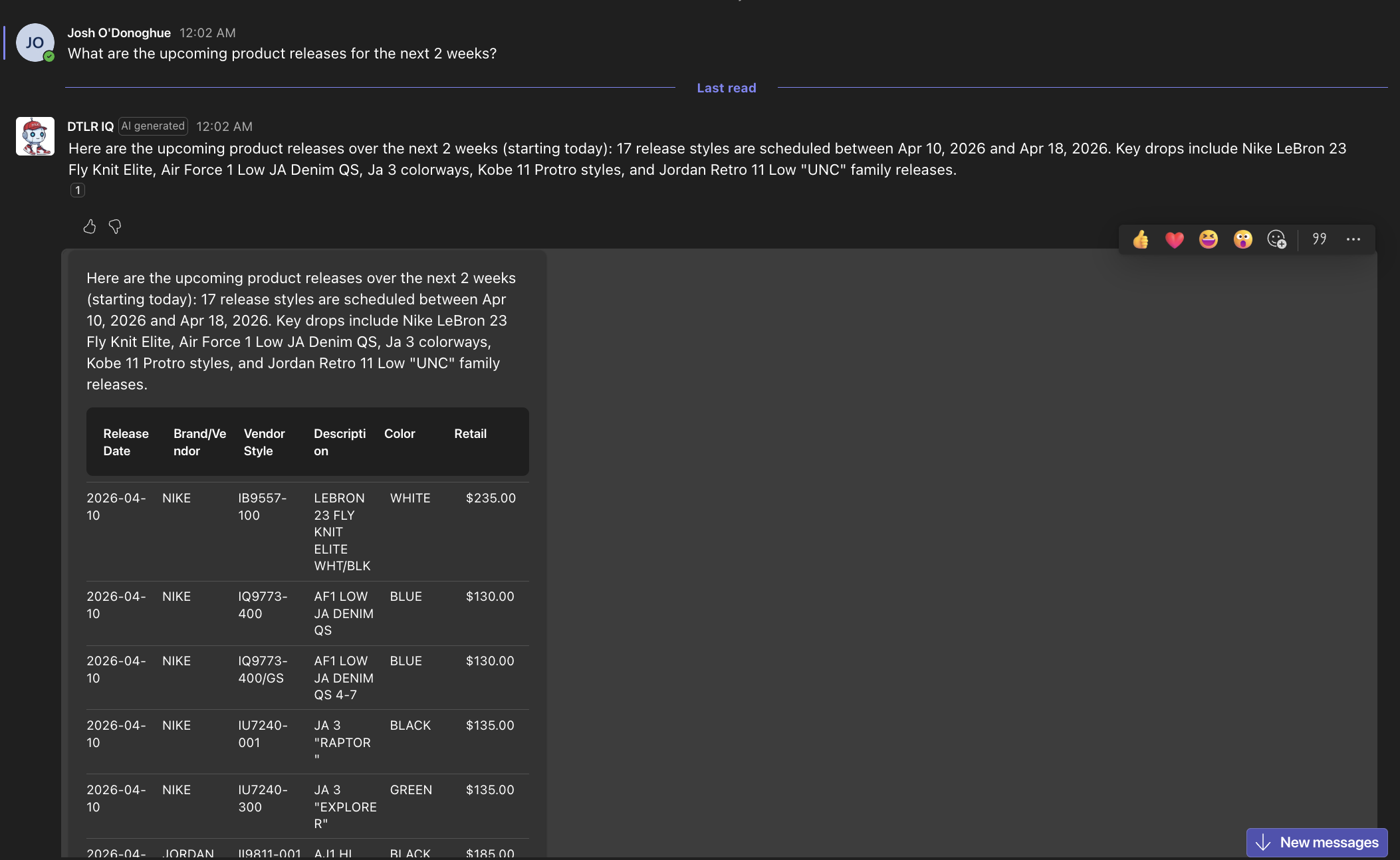Open citation reference 1
The width and height of the screenshot is (1400, 860).
(78, 190)
